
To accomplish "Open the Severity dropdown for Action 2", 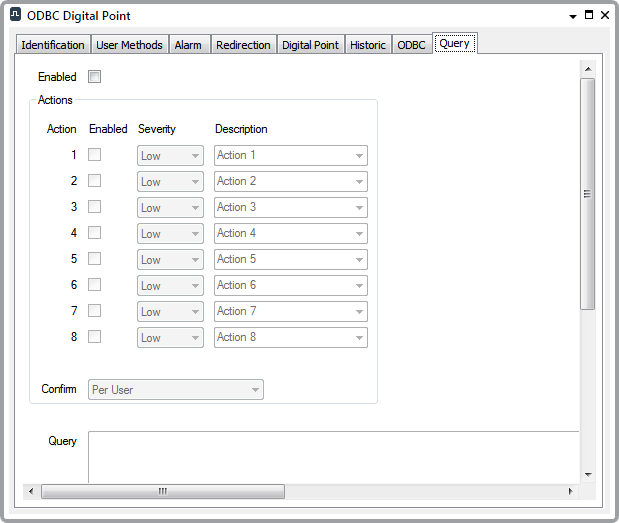I will click(170, 182).
